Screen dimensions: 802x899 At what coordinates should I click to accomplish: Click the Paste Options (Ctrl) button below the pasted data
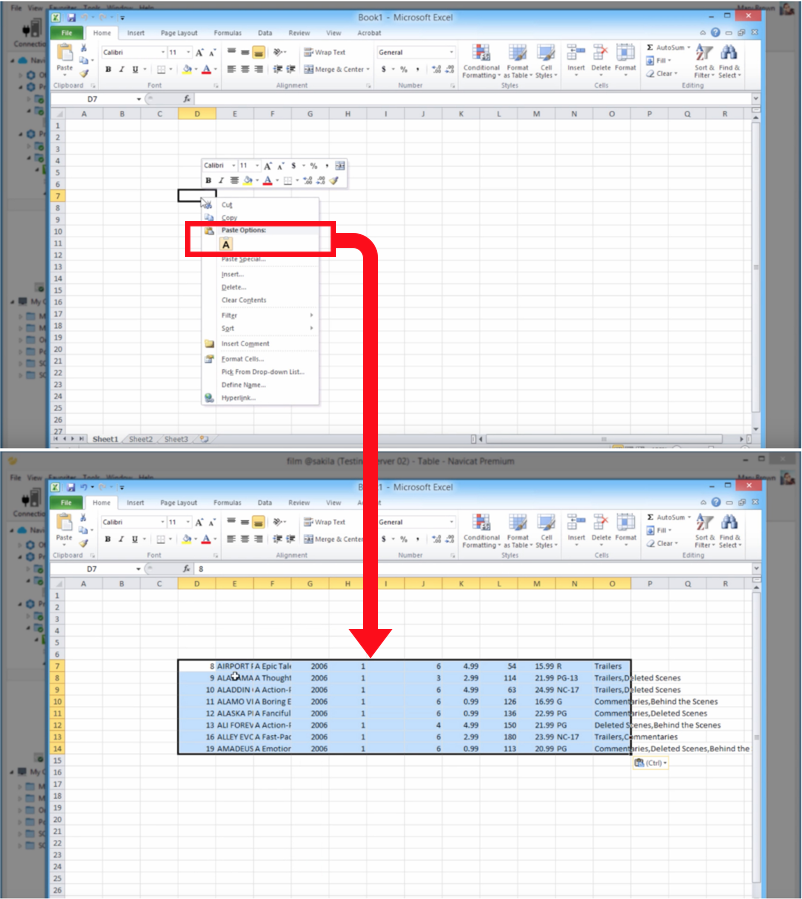[x=651, y=763]
